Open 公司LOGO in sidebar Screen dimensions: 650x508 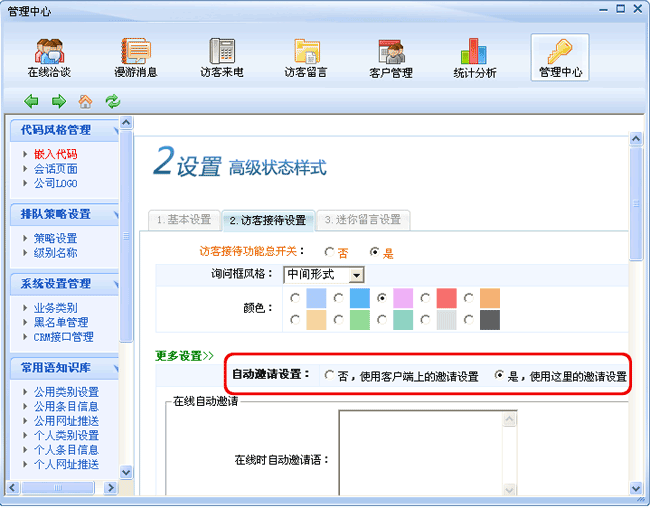point(56,183)
